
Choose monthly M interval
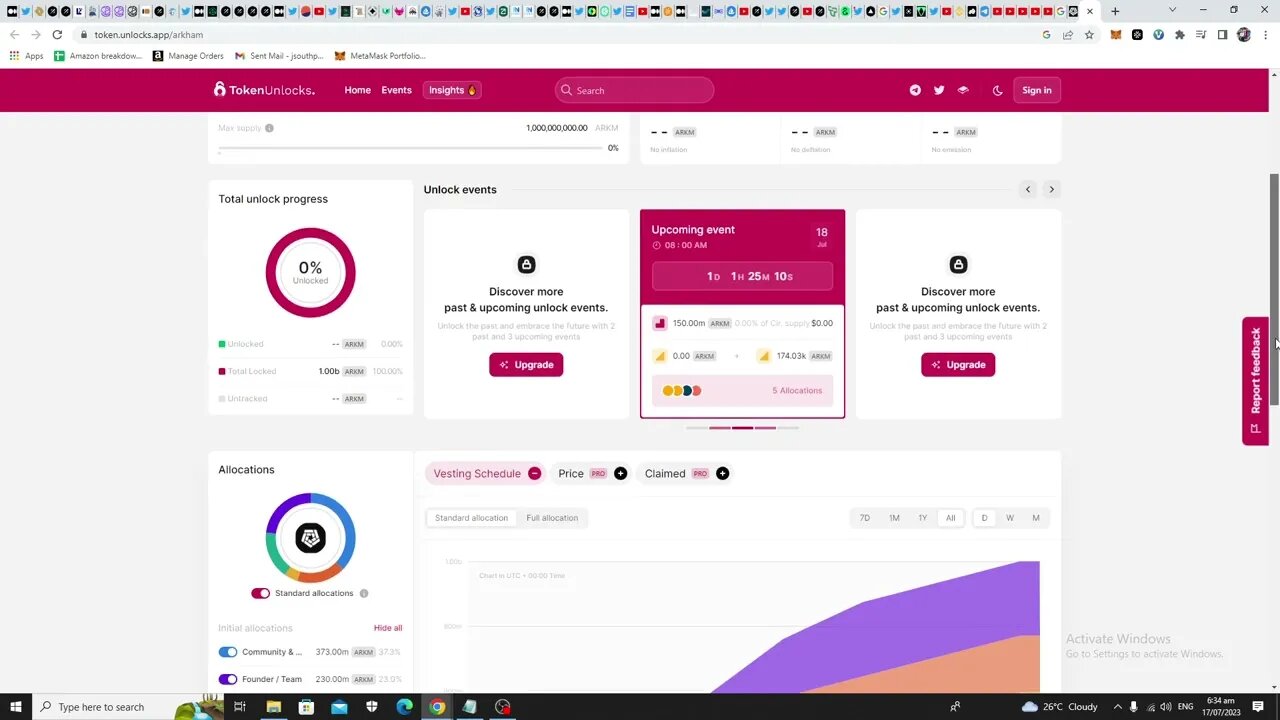pos(1036,518)
